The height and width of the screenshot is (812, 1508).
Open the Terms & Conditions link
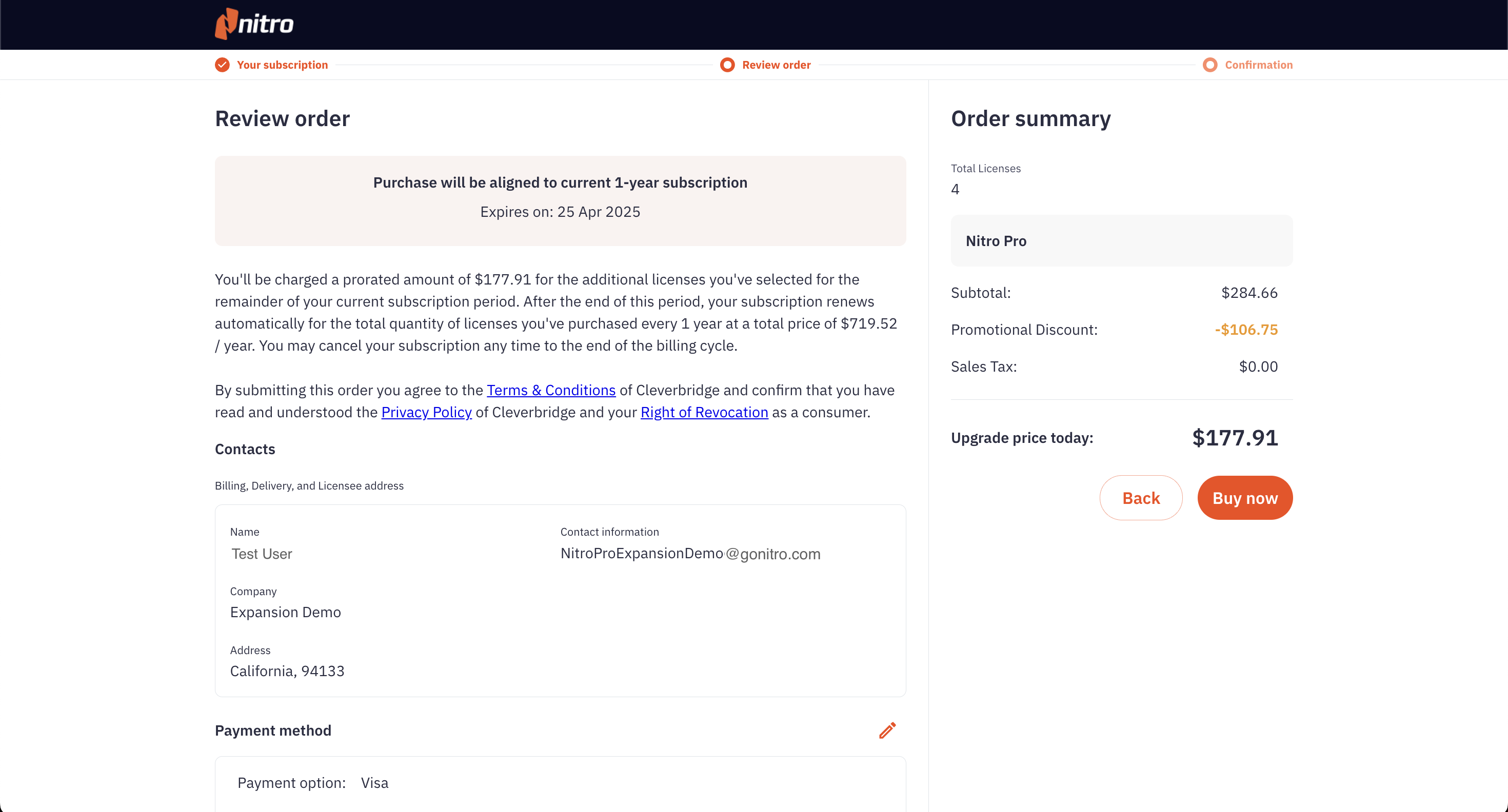pos(551,390)
